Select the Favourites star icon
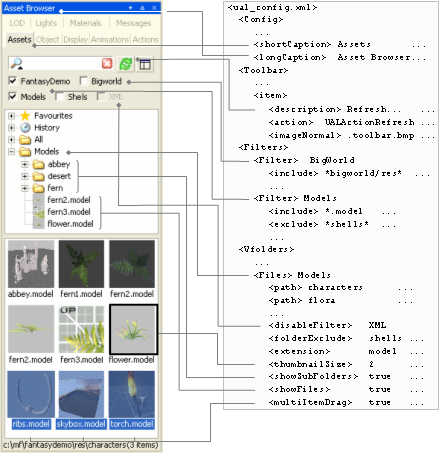The image size is (439, 453). click(25, 116)
